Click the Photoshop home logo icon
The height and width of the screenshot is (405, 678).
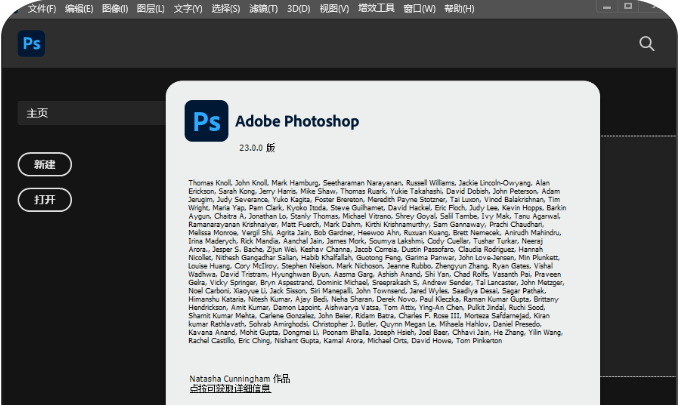[x=33, y=43]
